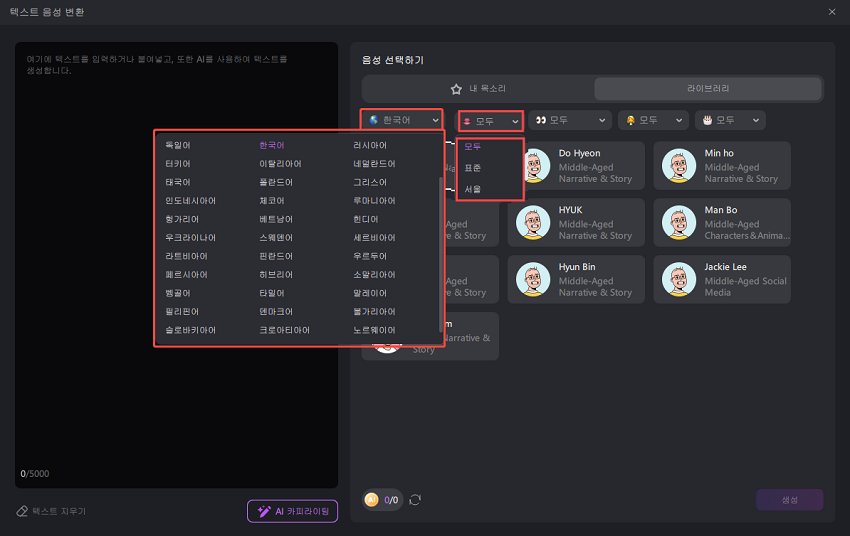Select 소말리아어 in the list
This screenshot has height=536, width=850.
[x=375, y=275]
